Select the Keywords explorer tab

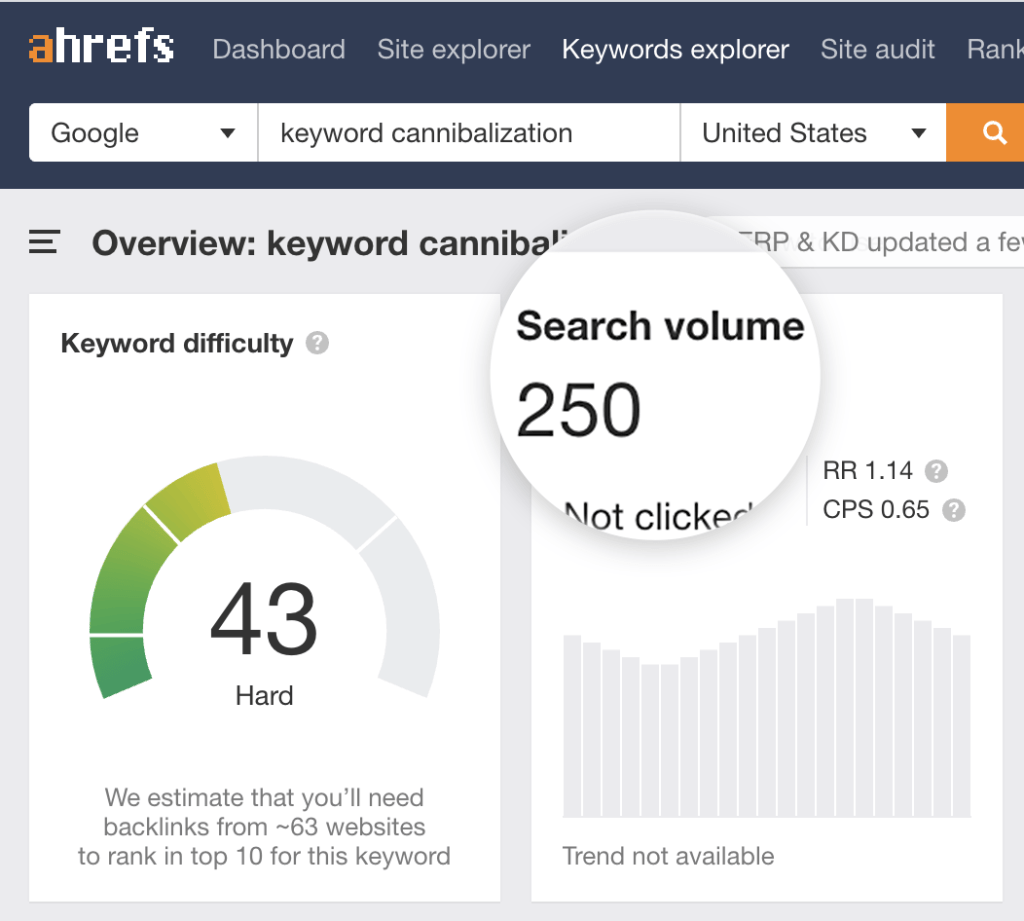[x=675, y=49]
